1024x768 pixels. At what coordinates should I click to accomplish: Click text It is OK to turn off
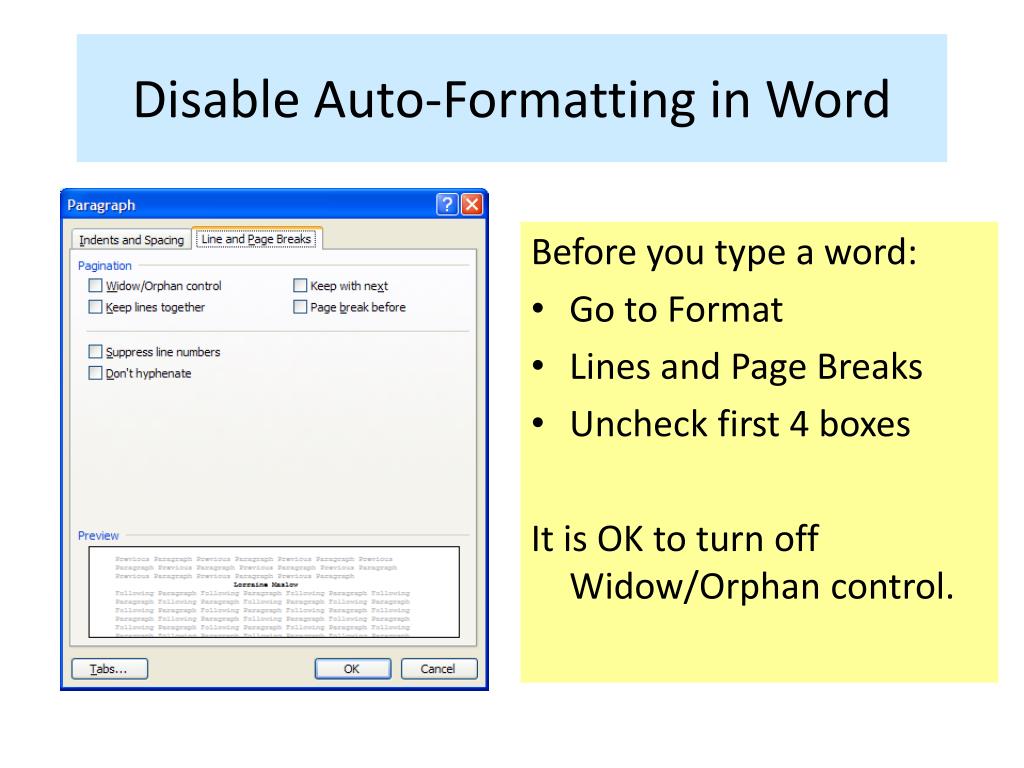pos(675,539)
